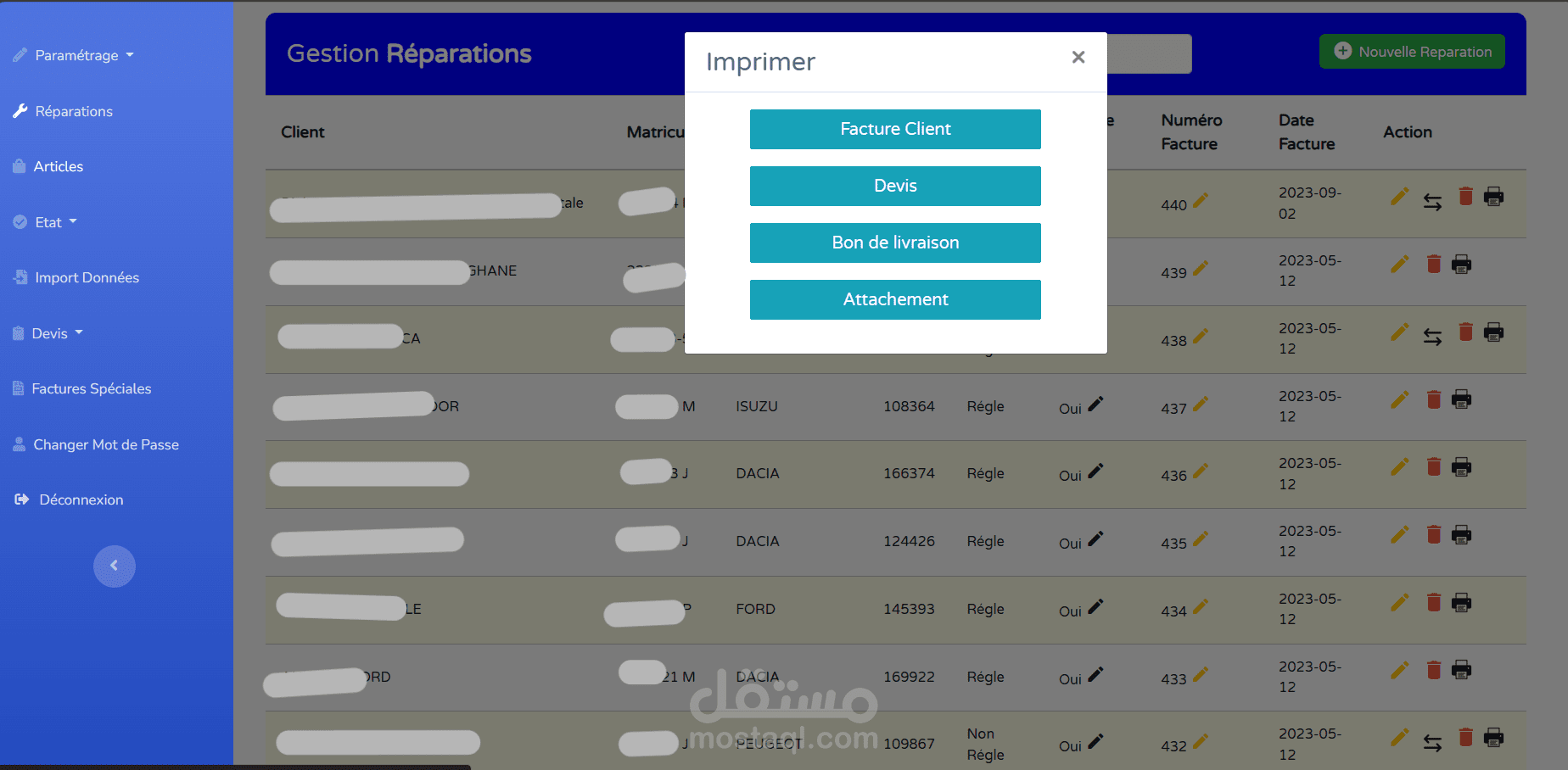
Task: Click the edit action pencil for invoice 437
Action: [x=1400, y=399]
